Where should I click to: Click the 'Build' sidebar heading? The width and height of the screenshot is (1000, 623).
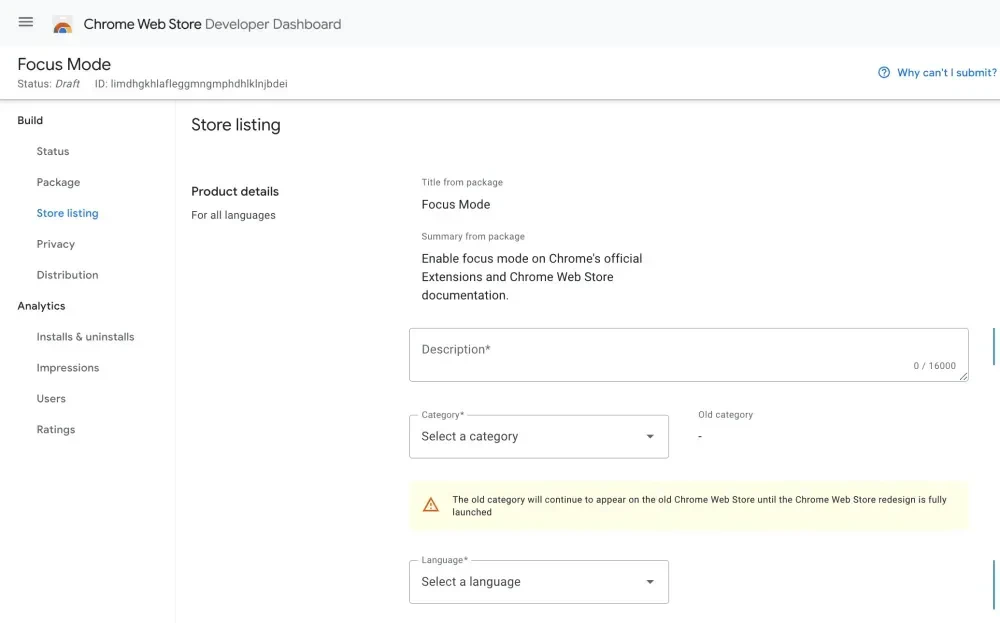coord(30,121)
